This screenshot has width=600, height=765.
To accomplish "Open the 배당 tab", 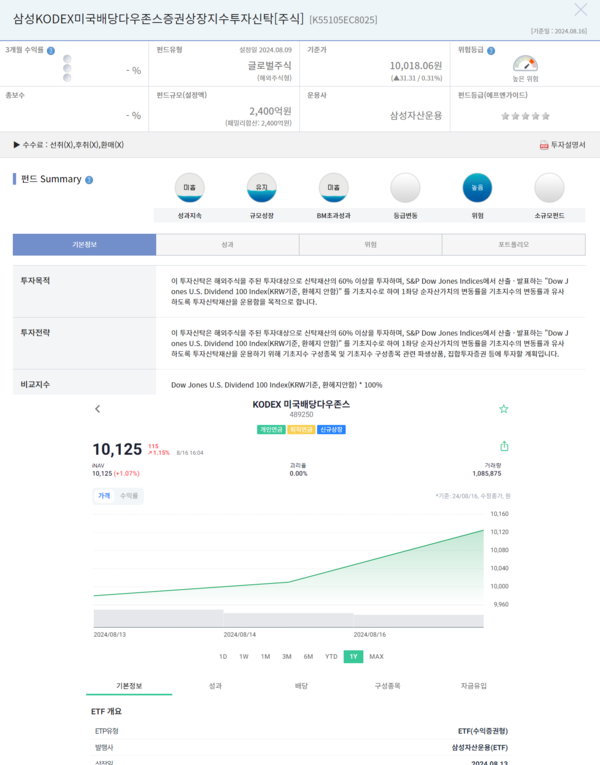I will (301, 686).
